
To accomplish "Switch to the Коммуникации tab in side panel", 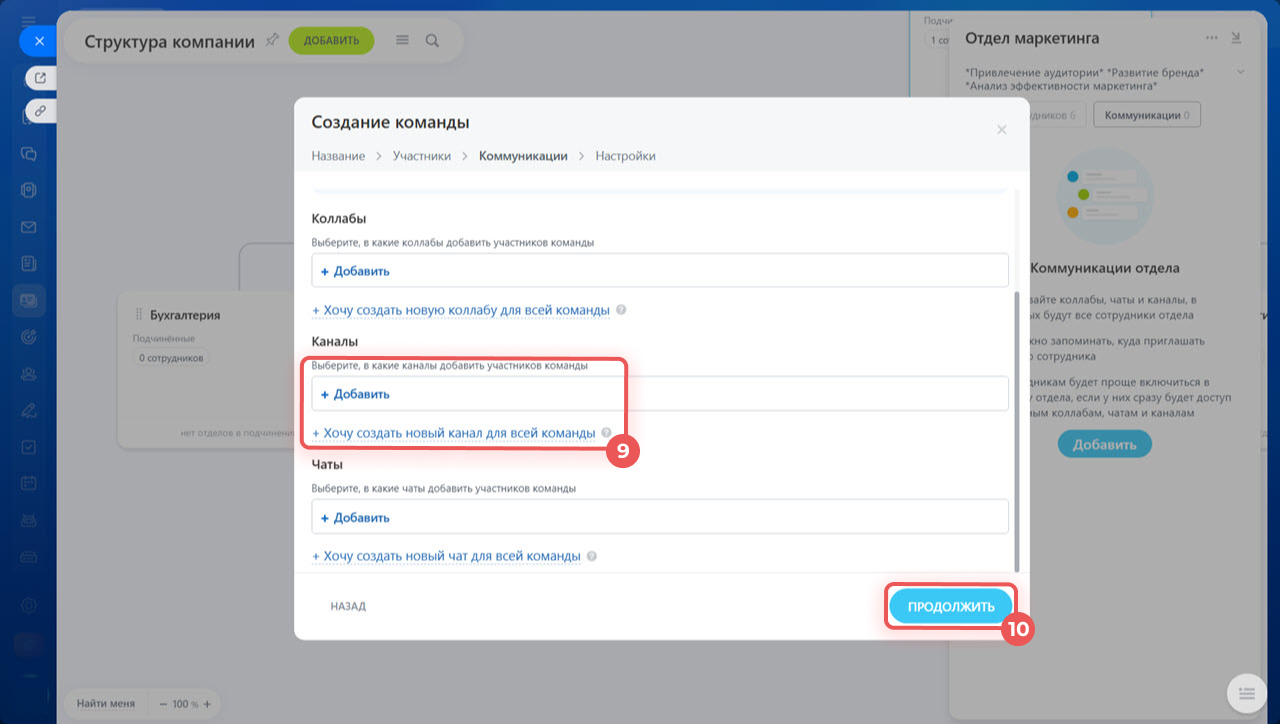I will 1146,115.
